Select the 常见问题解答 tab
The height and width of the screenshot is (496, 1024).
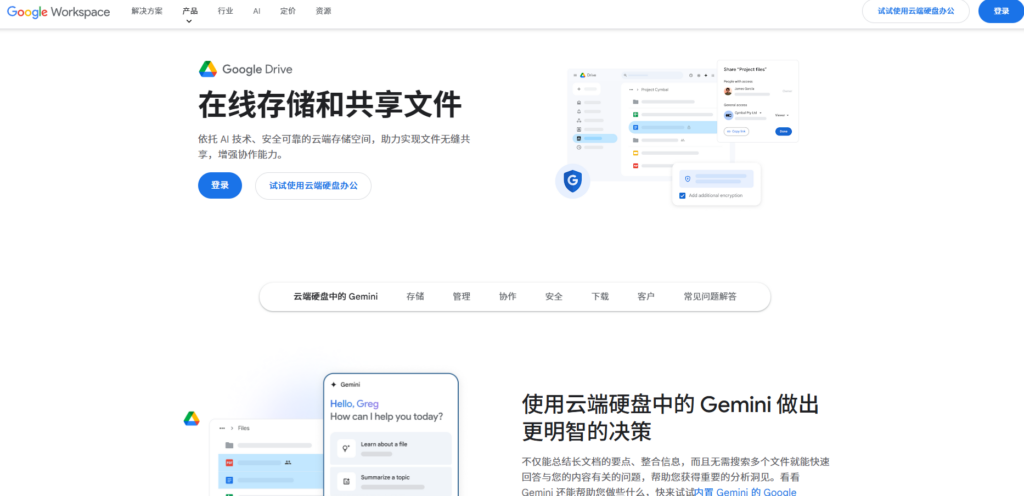(x=710, y=297)
